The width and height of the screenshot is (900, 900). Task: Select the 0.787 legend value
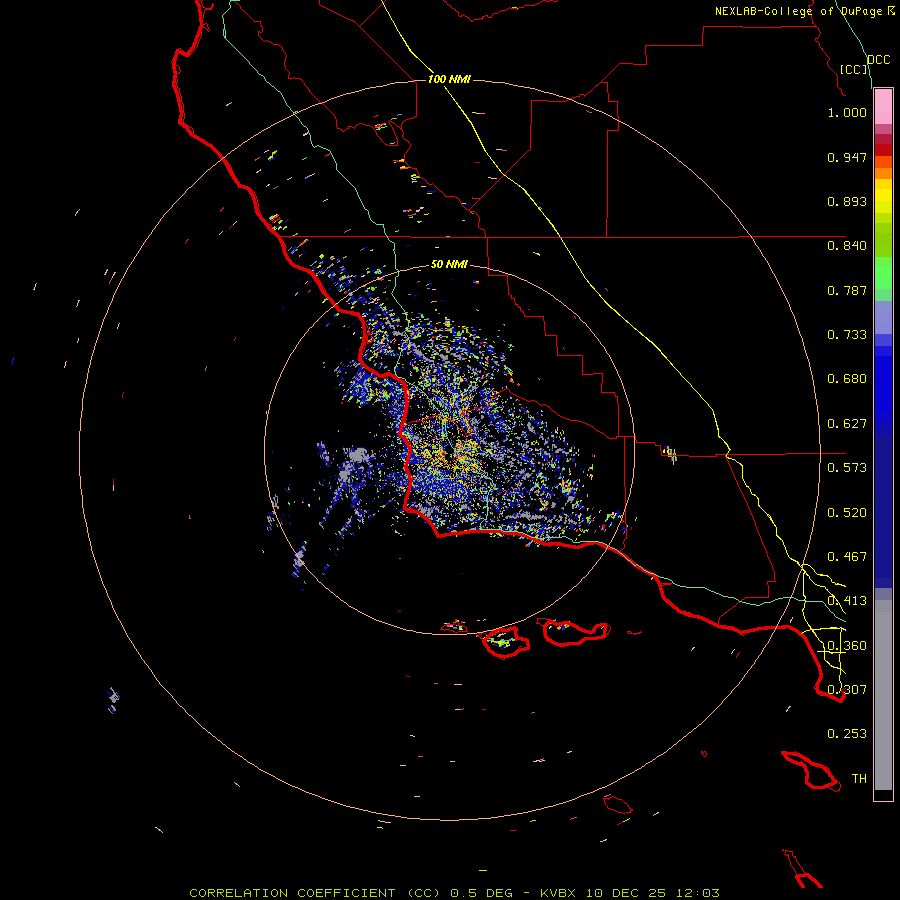coord(847,290)
